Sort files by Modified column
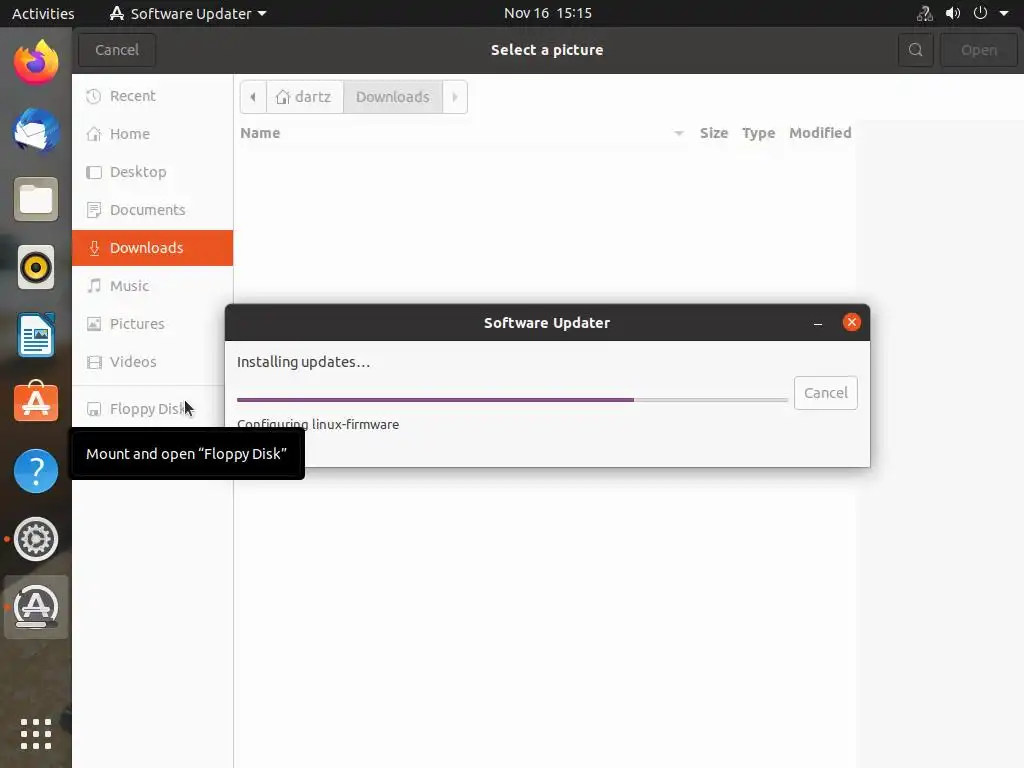 coord(820,133)
